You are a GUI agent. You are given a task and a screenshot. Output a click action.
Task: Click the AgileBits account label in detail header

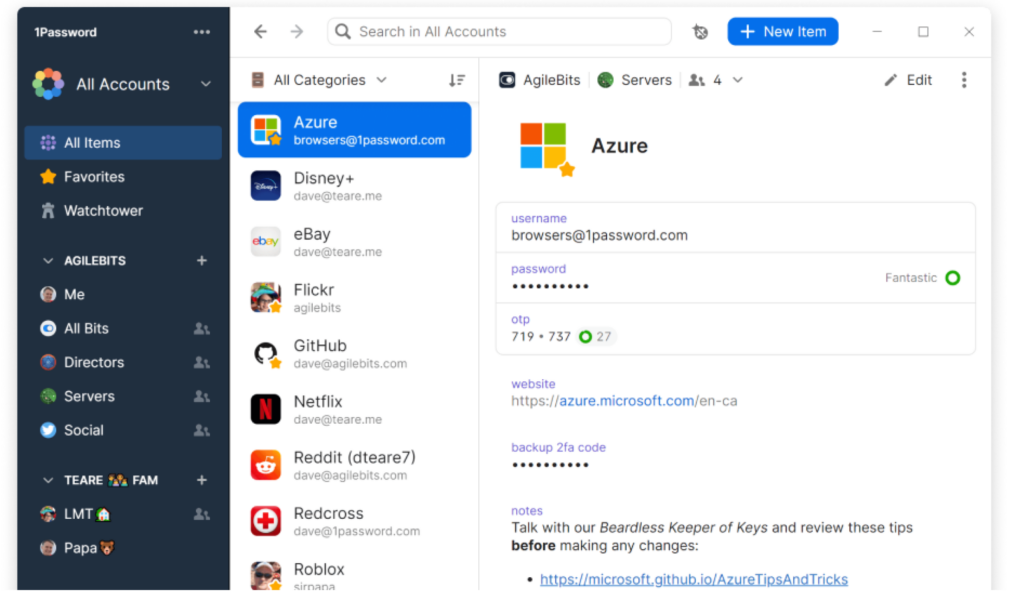coord(540,80)
